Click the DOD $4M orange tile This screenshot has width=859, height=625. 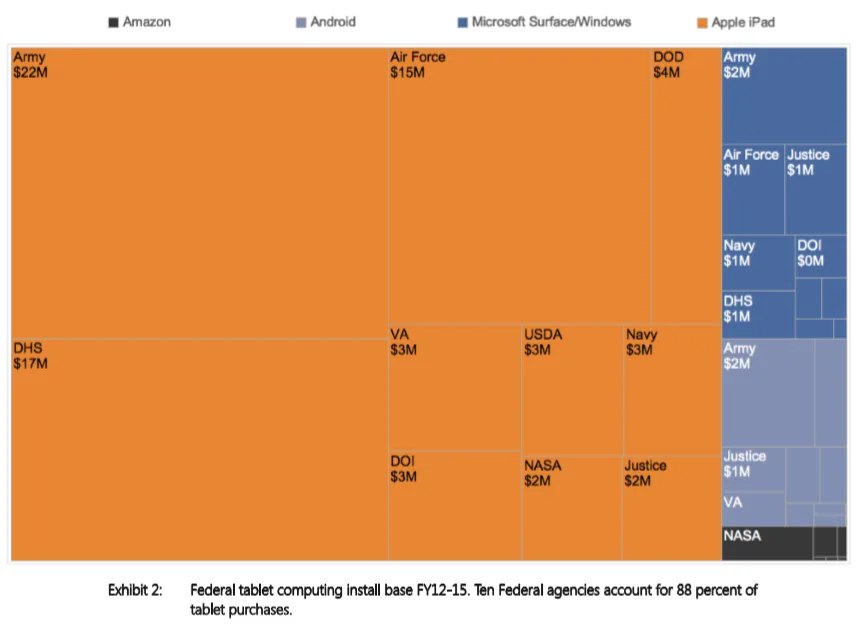click(x=686, y=186)
